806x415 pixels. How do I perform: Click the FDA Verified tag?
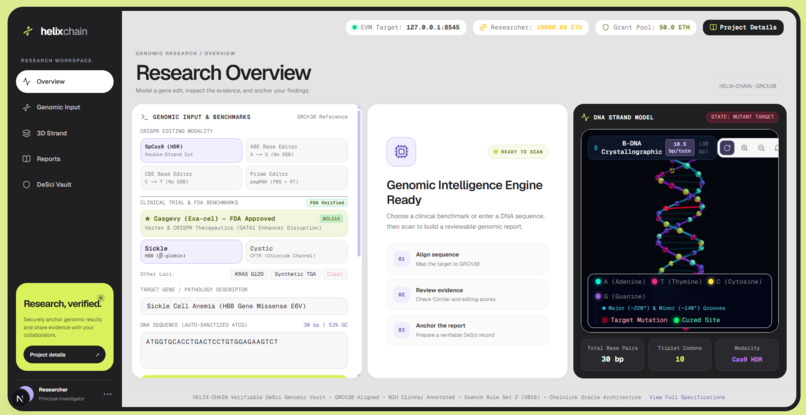point(327,203)
